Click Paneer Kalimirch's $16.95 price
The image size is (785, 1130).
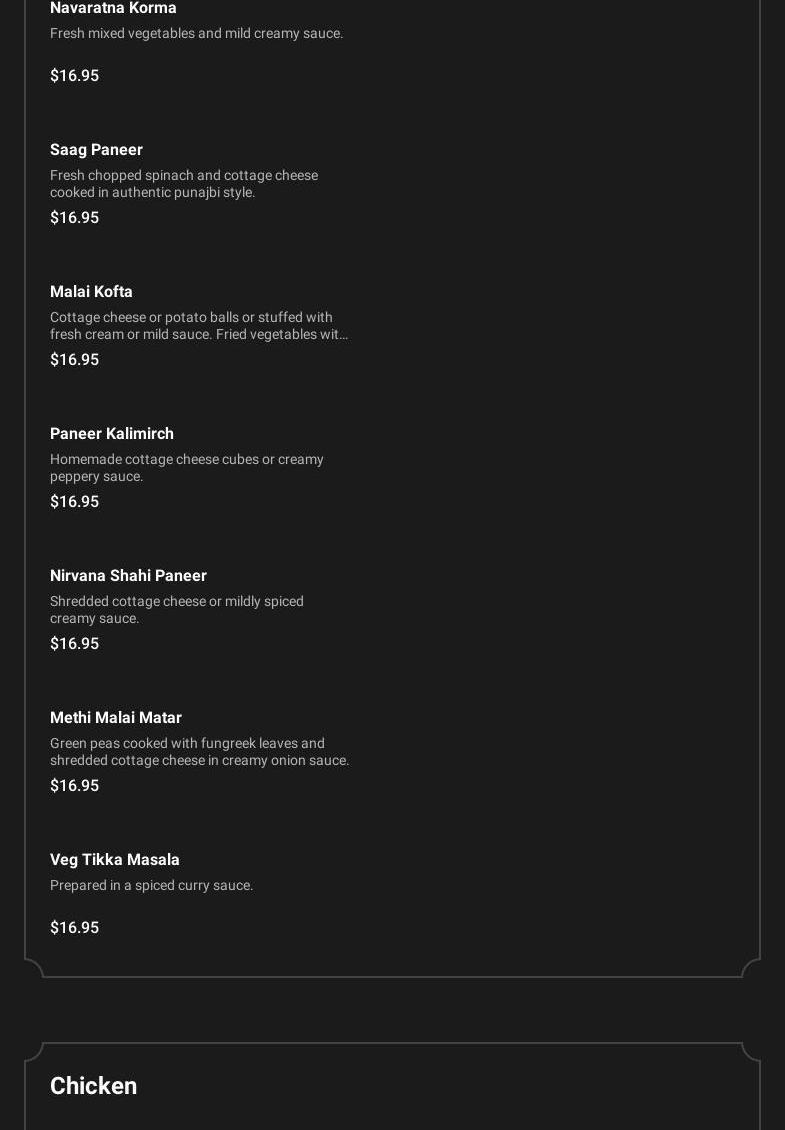coord(74,501)
